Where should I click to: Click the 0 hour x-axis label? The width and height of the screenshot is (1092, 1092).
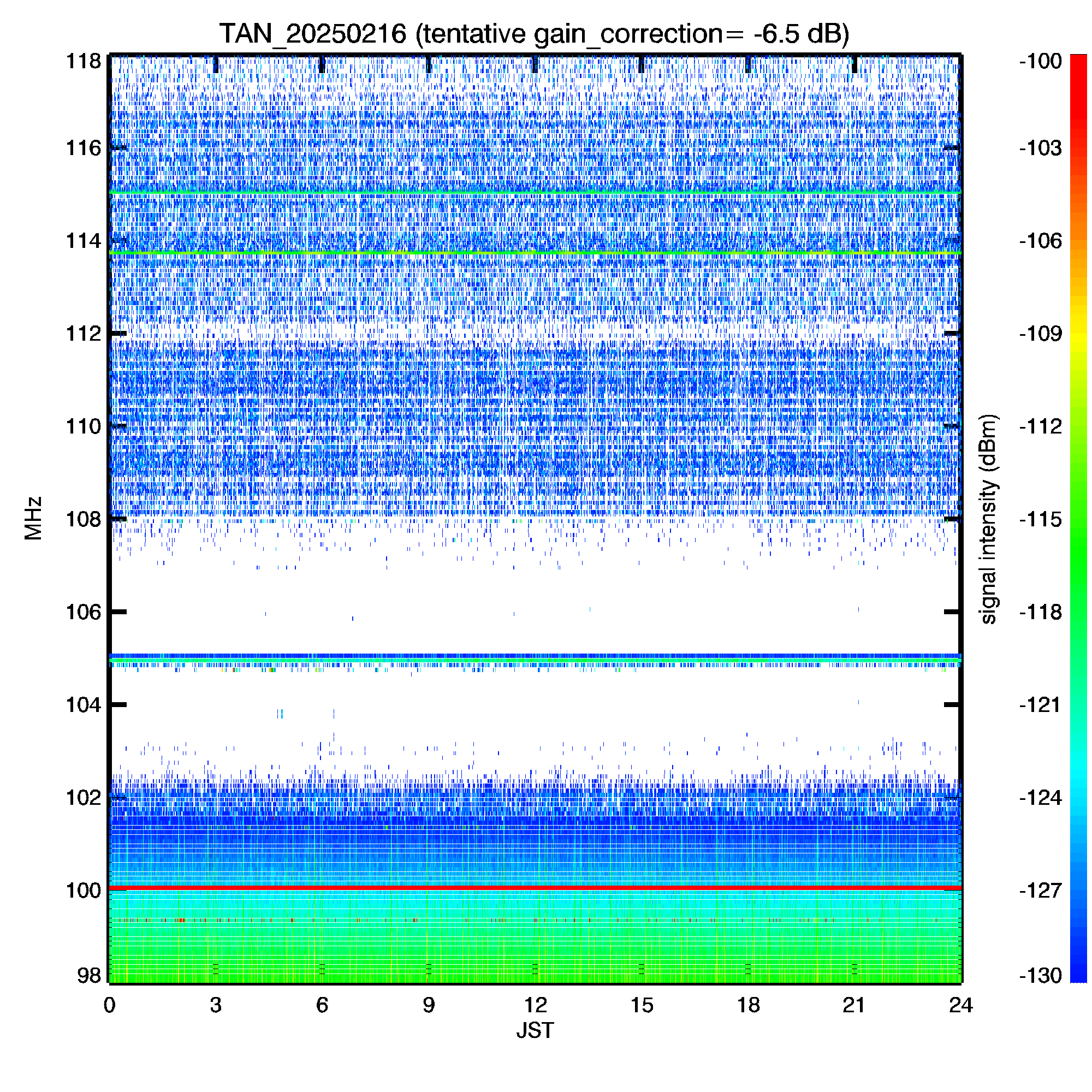click(110, 1006)
